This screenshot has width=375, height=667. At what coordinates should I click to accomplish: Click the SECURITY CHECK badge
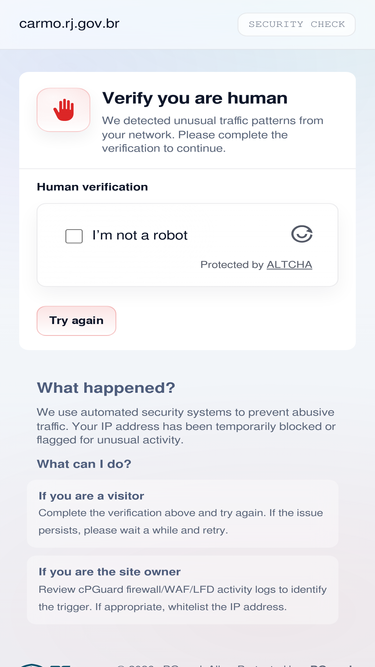[296, 24]
